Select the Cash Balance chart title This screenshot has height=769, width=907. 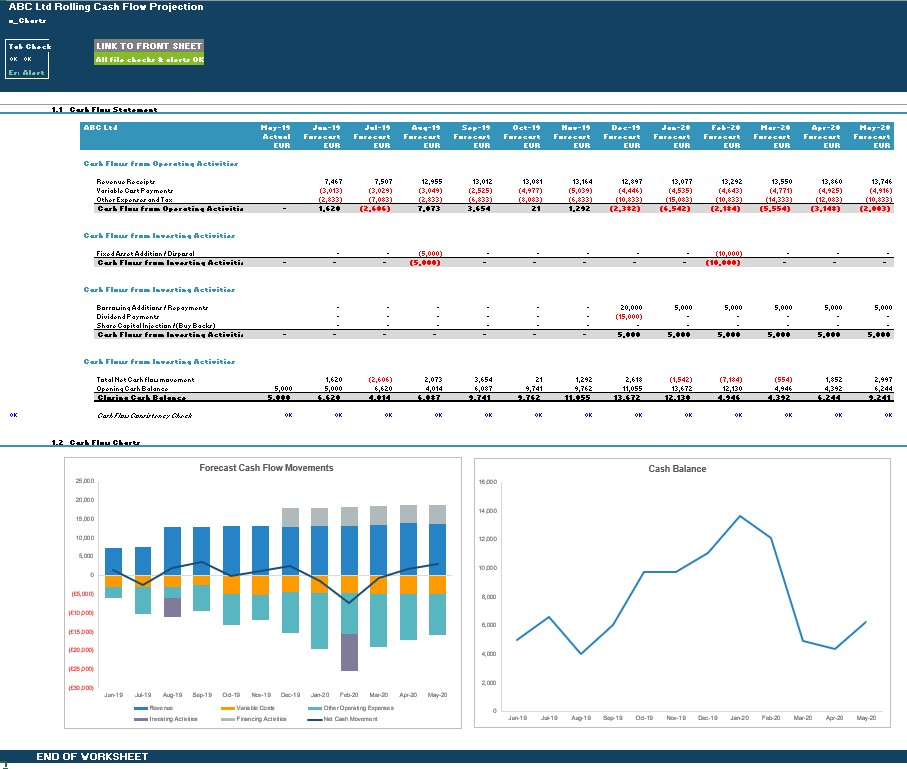tap(677, 469)
